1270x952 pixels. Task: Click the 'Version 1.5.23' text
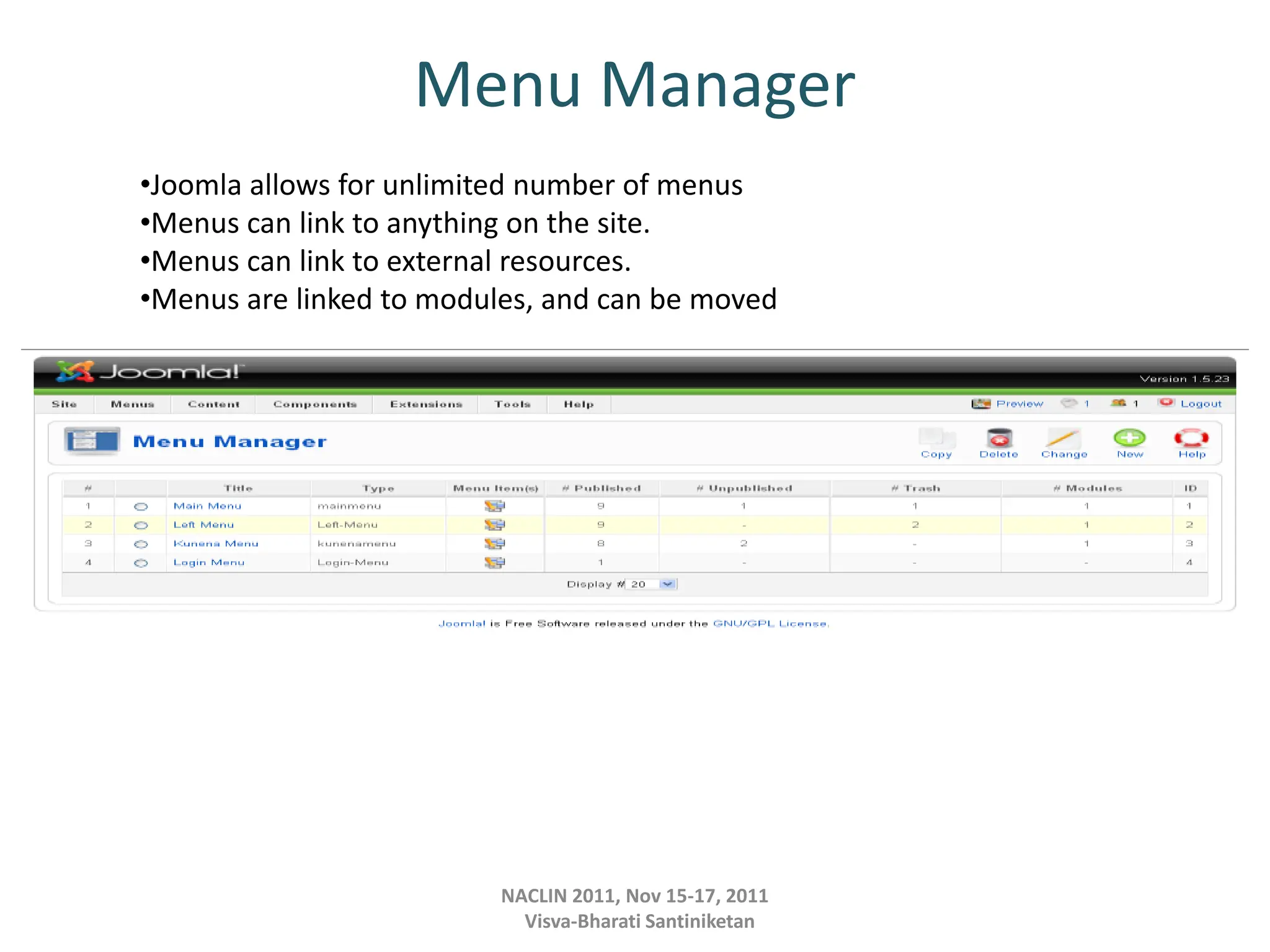coord(1184,379)
